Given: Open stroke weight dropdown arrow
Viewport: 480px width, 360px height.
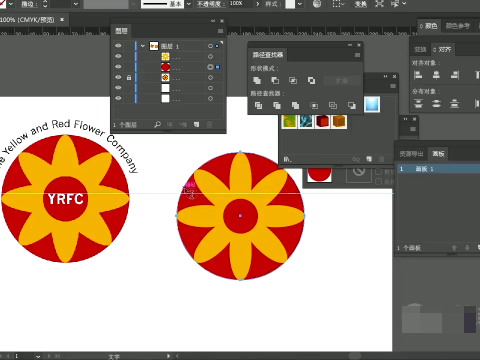Looking at the screenshot, I should pos(76,4).
